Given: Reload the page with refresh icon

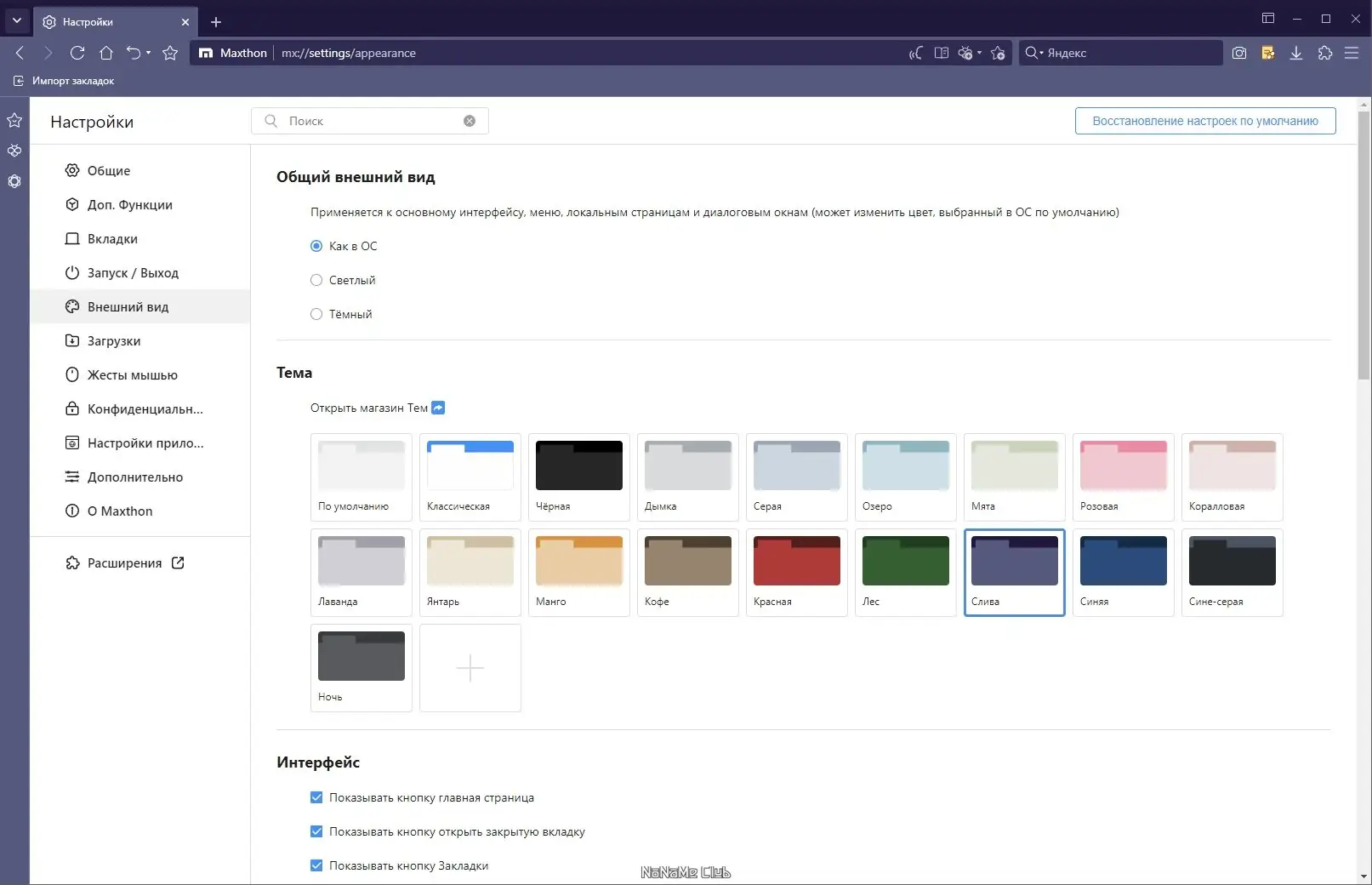Looking at the screenshot, I should pyautogui.click(x=77, y=53).
